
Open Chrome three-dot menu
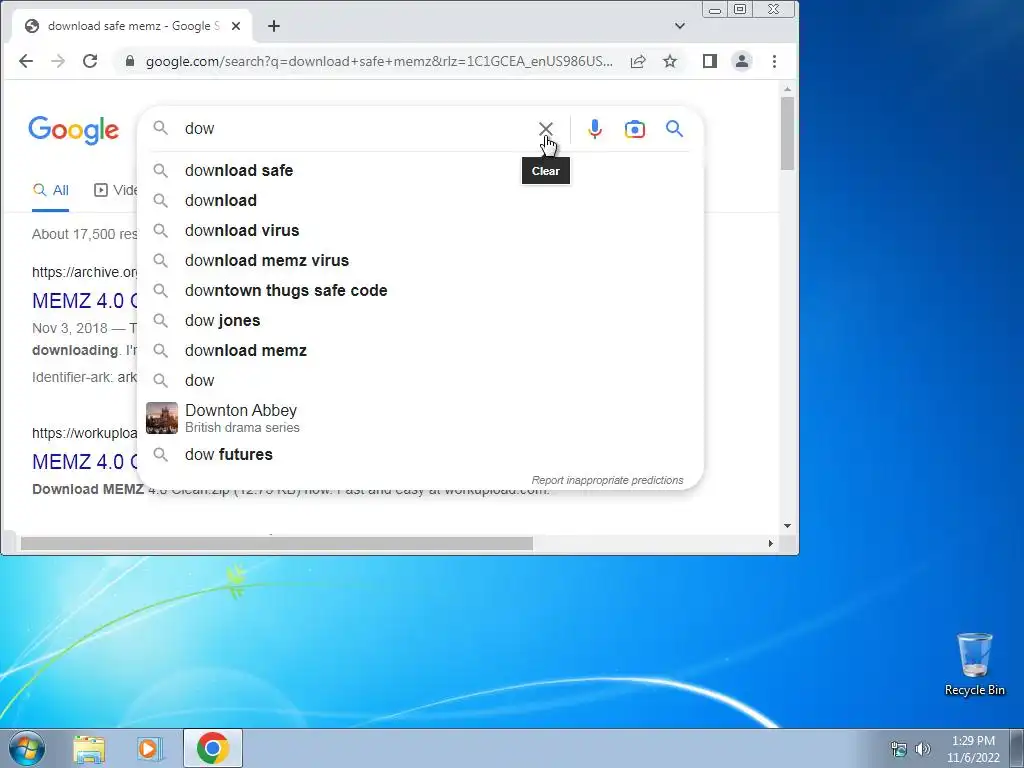[775, 61]
